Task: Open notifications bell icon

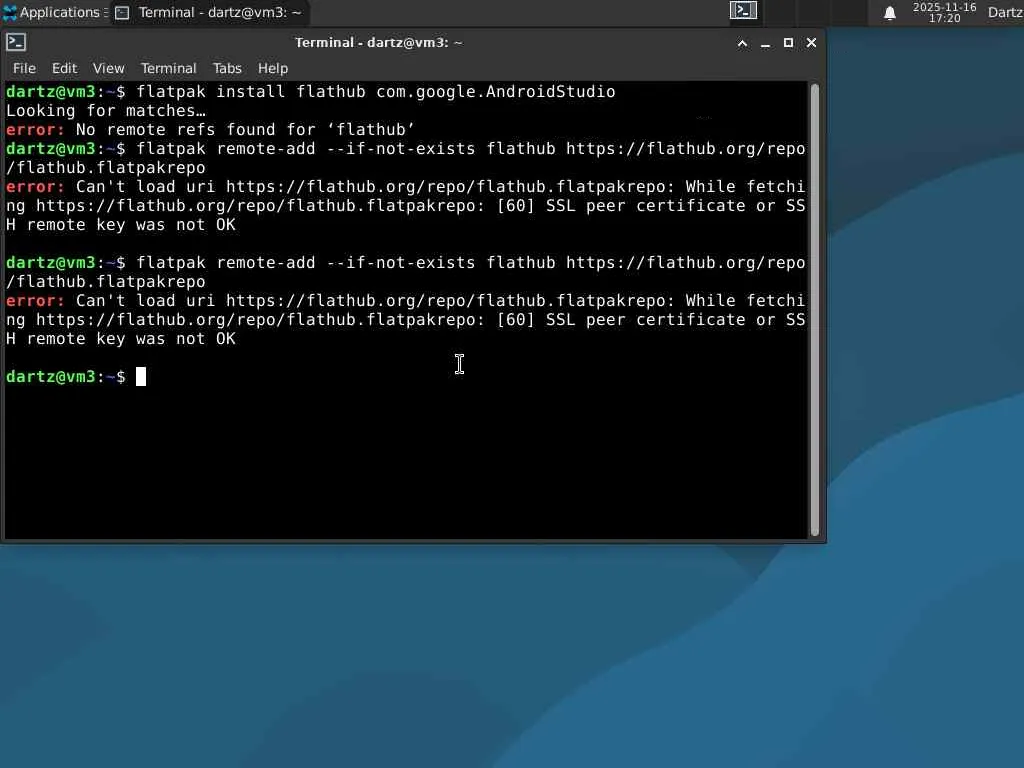Action: [x=889, y=13]
